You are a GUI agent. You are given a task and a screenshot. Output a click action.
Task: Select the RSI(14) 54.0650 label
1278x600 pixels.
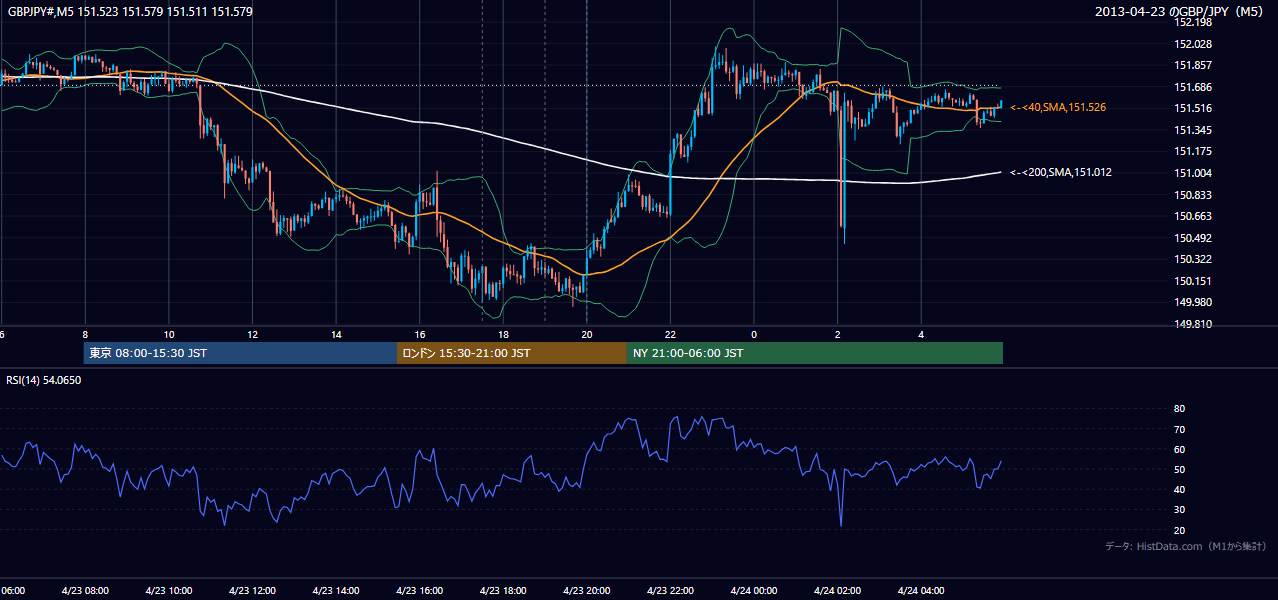(44, 380)
